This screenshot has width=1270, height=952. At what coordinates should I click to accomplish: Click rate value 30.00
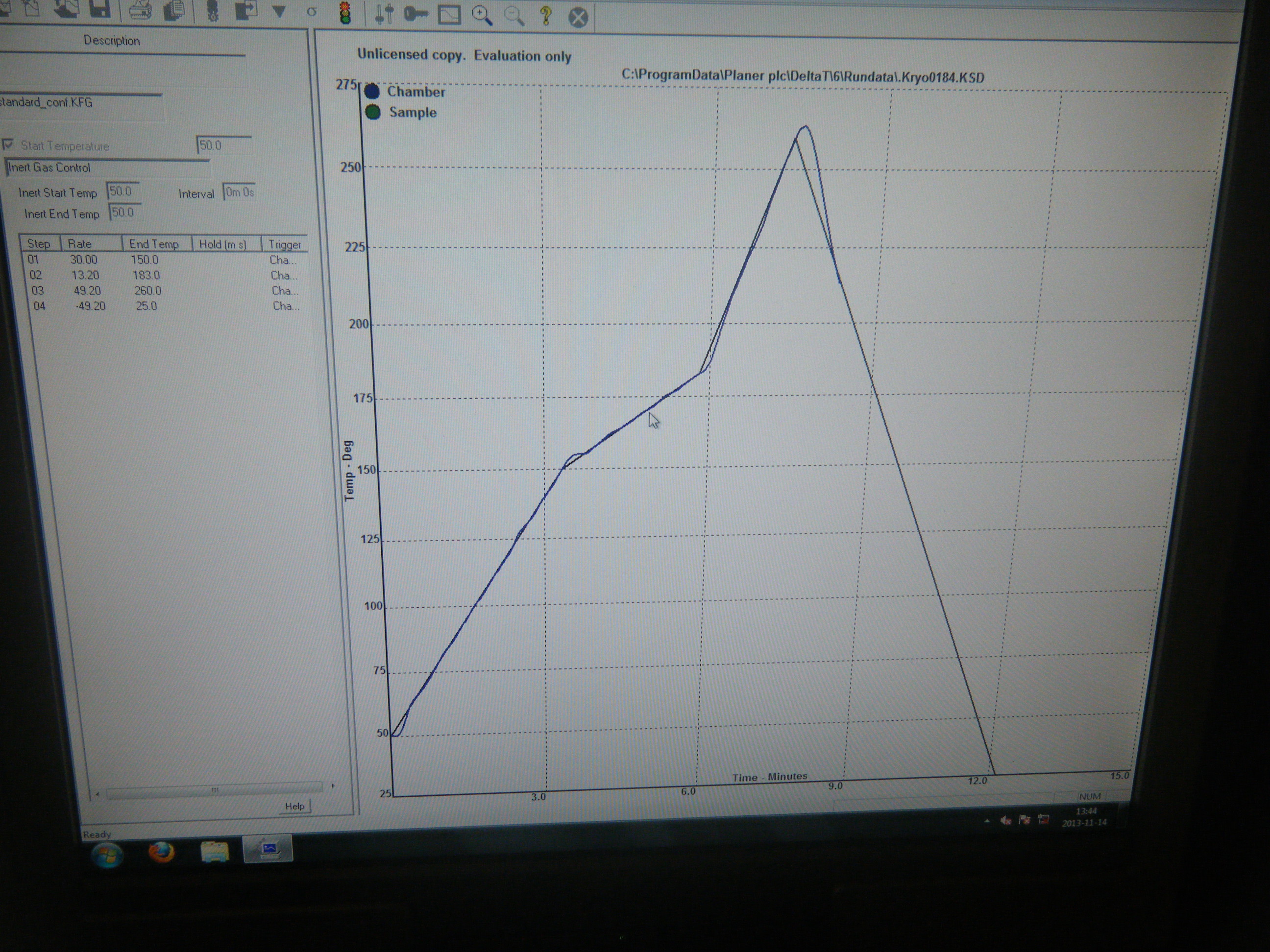click(84, 260)
